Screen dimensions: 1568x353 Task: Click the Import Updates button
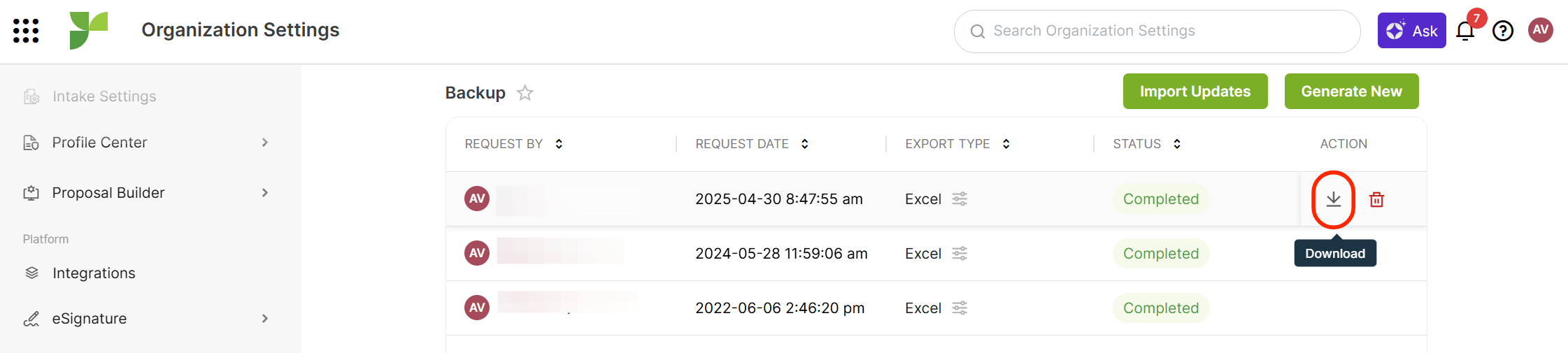point(1195,92)
